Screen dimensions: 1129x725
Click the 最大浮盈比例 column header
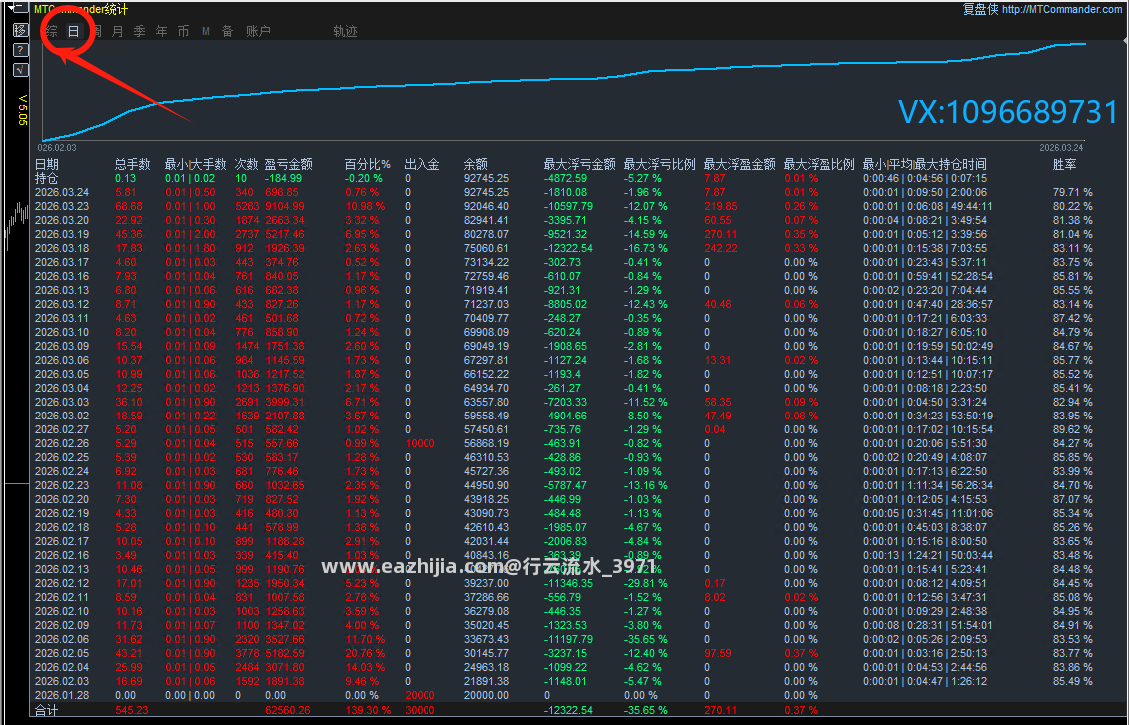(x=819, y=164)
